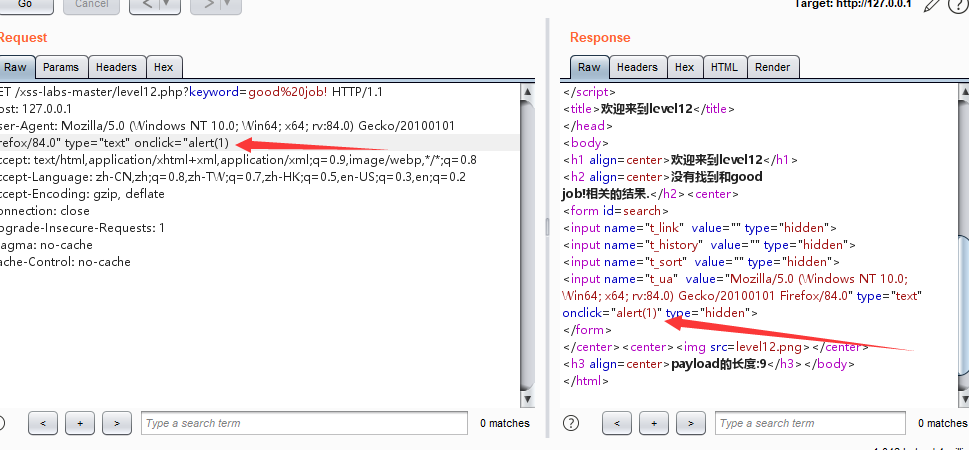The width and height of the screenshot is (969, 450).
Task: Open help icon next to target pencil
Action: tap(958, 5)
